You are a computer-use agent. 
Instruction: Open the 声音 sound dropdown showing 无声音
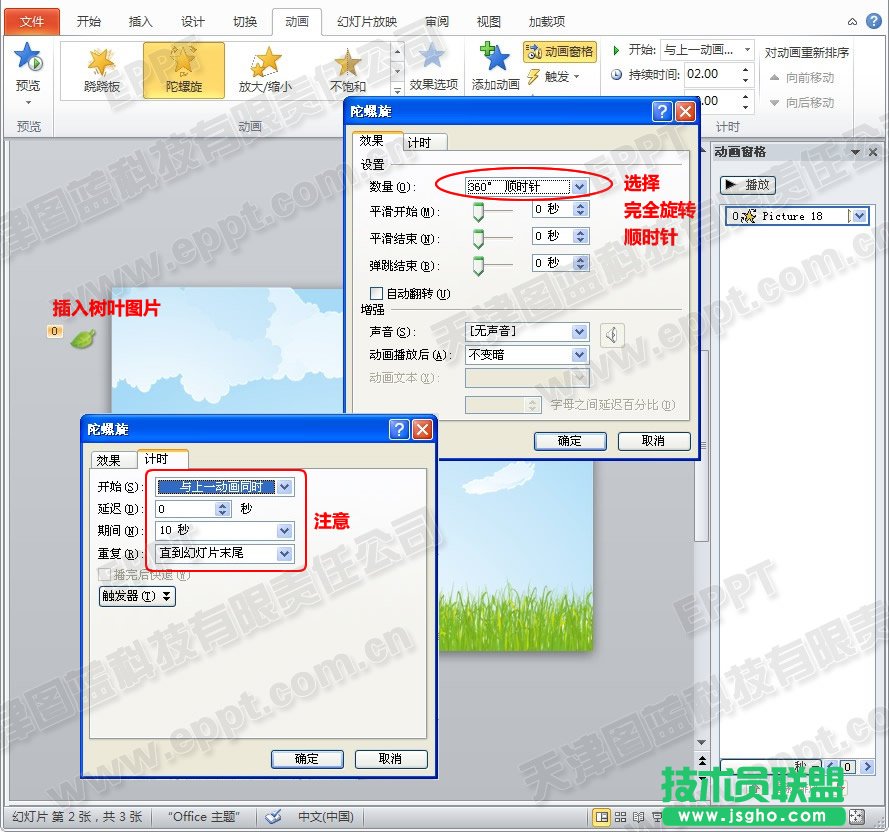580,331
